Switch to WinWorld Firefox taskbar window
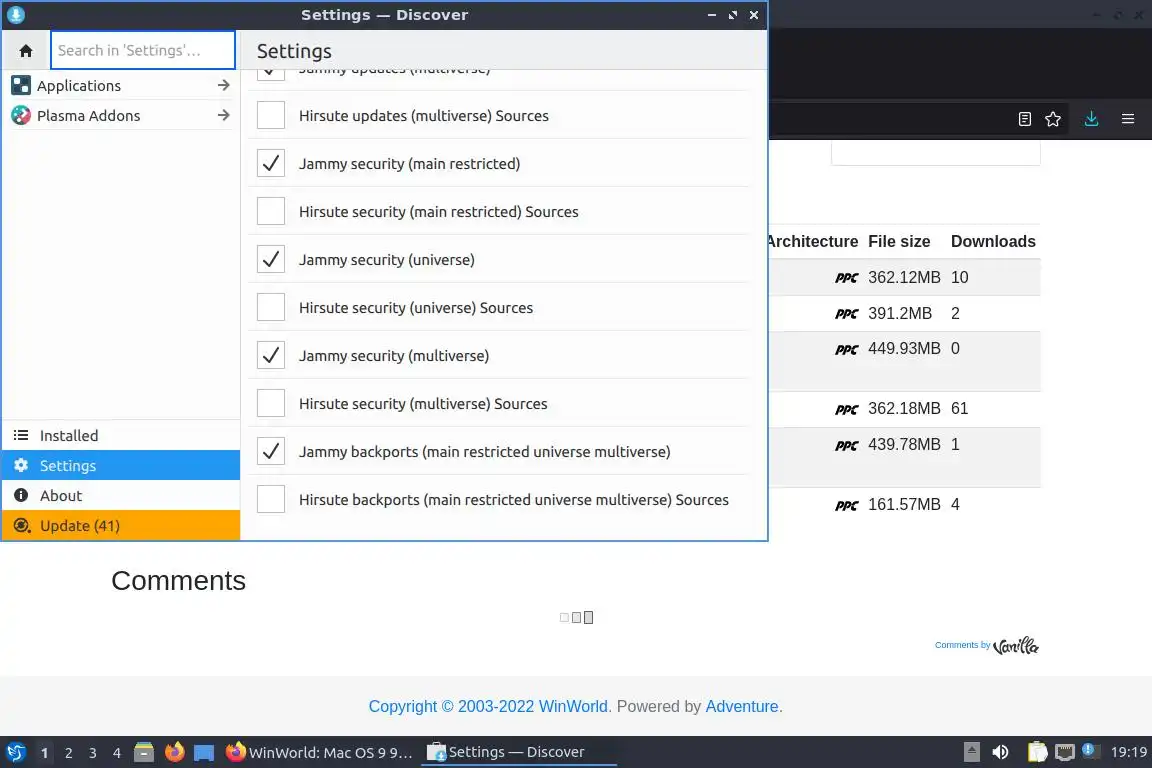 pos(319,753)
